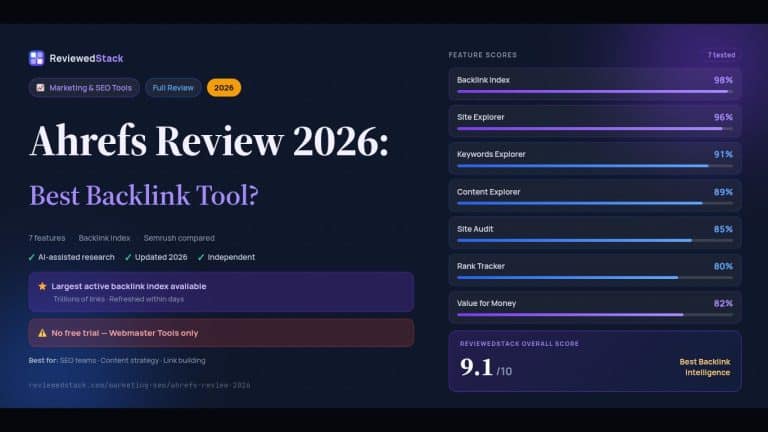Click the 80% value for Rank Tracker

pos(723,266)
